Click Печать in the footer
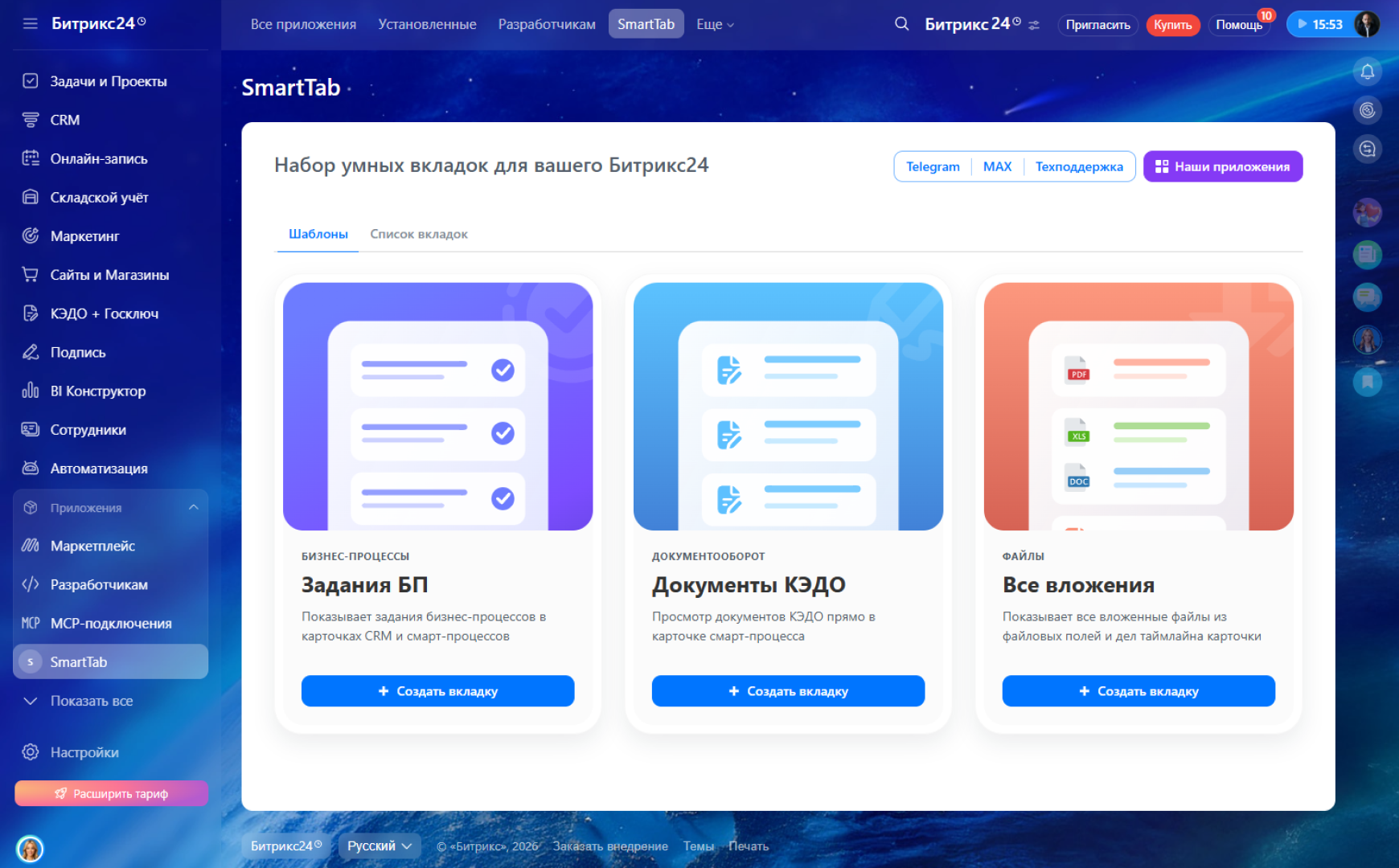This screenshot has height=868, width=1399. point(749,845)
